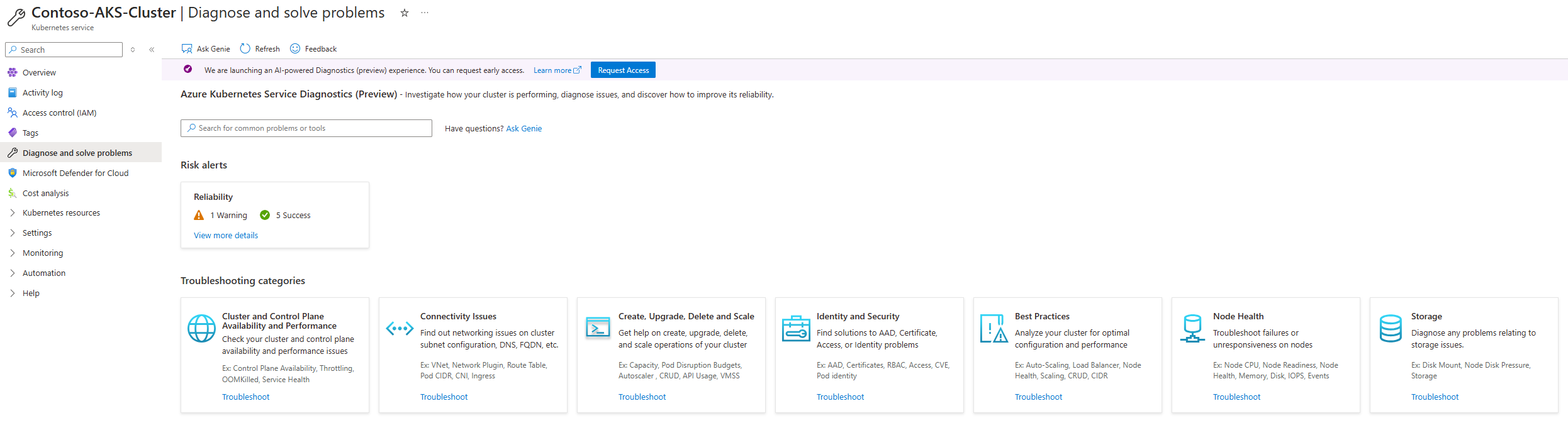This screenshot has height=423, width=1568.
Task: Click Troubleshoot under Connectivity Issues
Action: coord(444,397)
